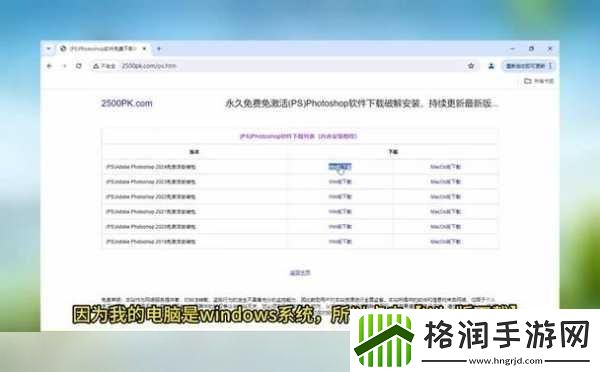
Task: Select the Adobe Photoshop 2021 row name
Action: [151, 212]
